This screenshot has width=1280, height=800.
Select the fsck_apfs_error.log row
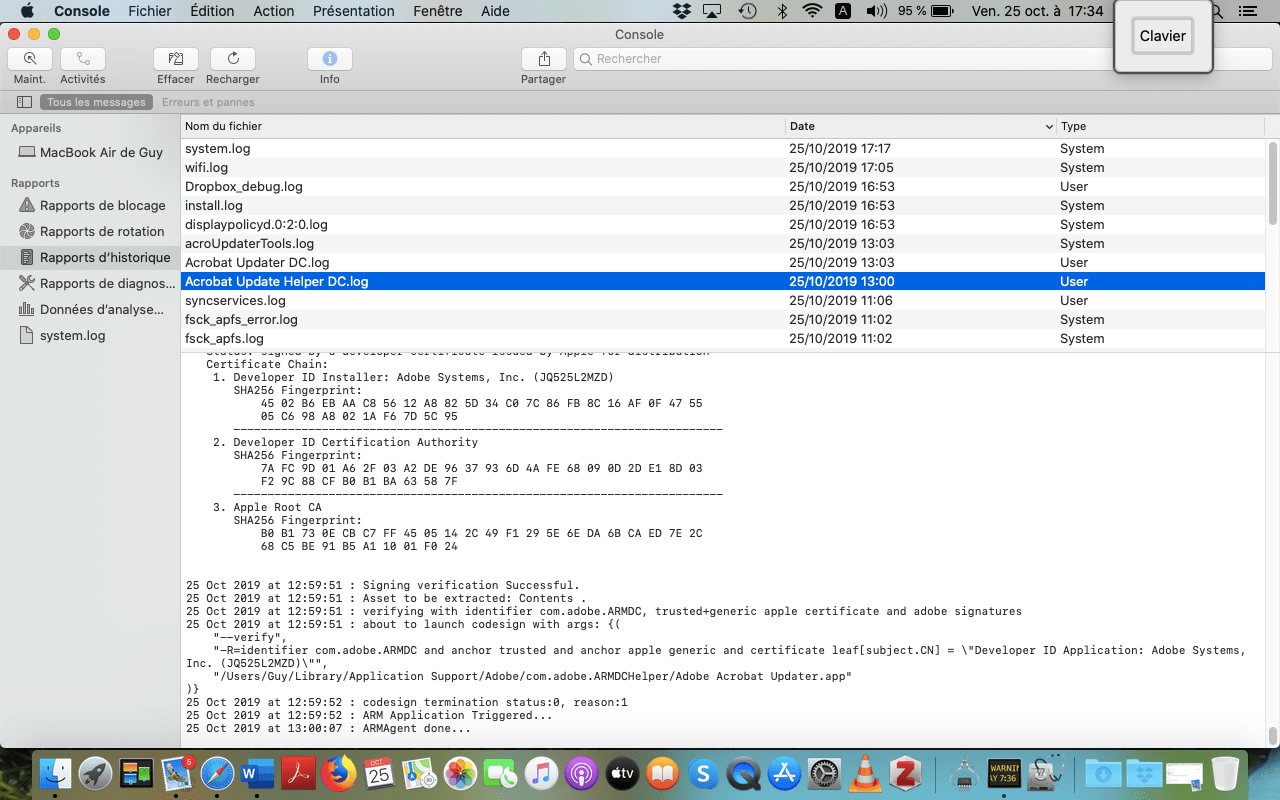point(722,320)
